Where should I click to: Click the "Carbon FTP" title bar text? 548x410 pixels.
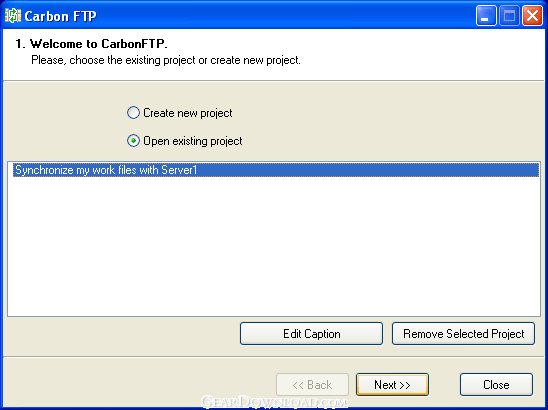point(60,16)
